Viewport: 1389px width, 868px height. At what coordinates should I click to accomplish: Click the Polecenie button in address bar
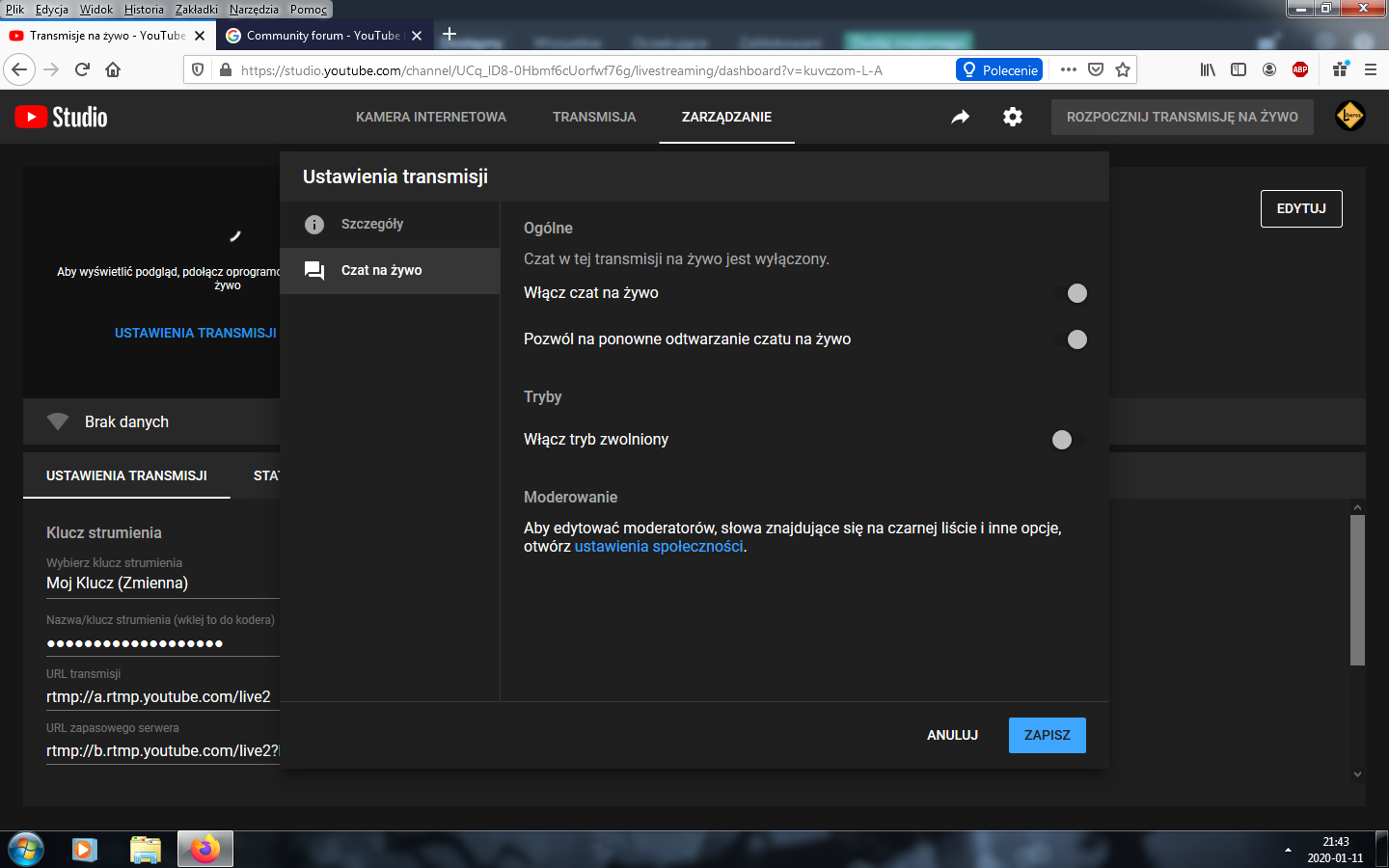(999, 69)
